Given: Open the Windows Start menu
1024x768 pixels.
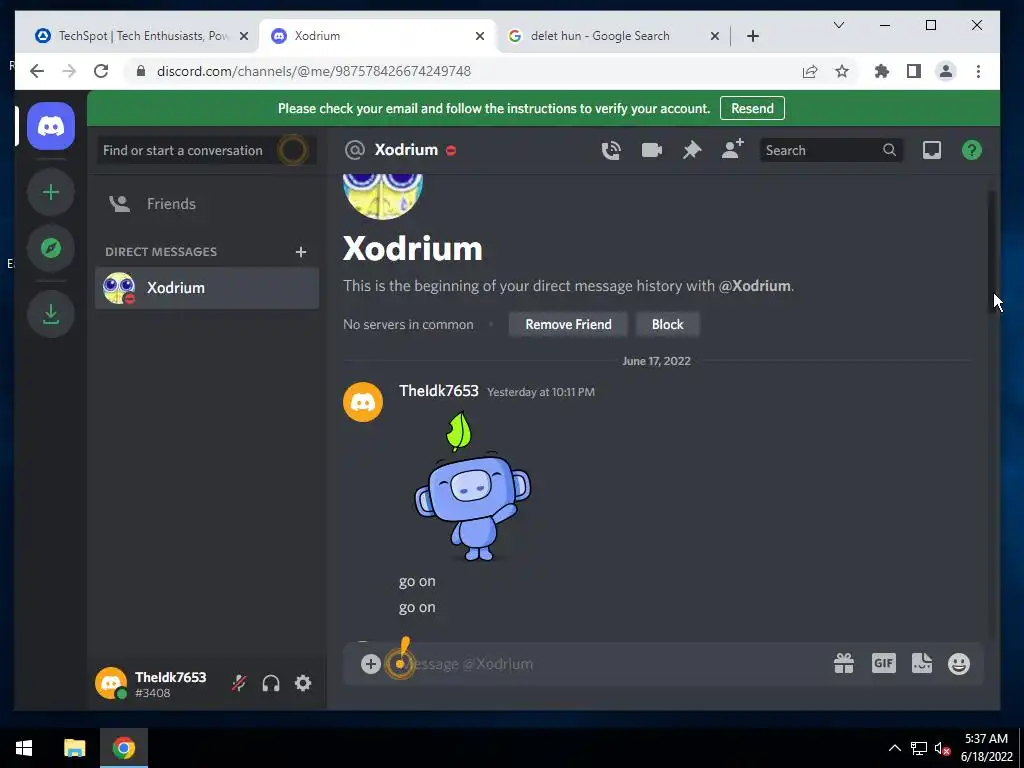Looking at the screenshot, I should click(24, 748).
